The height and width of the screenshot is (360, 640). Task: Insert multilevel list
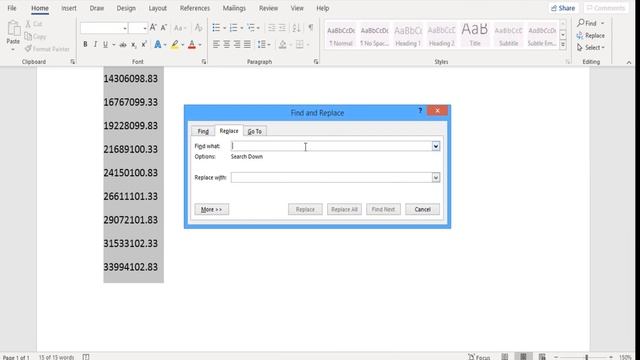tap(251, 28)
